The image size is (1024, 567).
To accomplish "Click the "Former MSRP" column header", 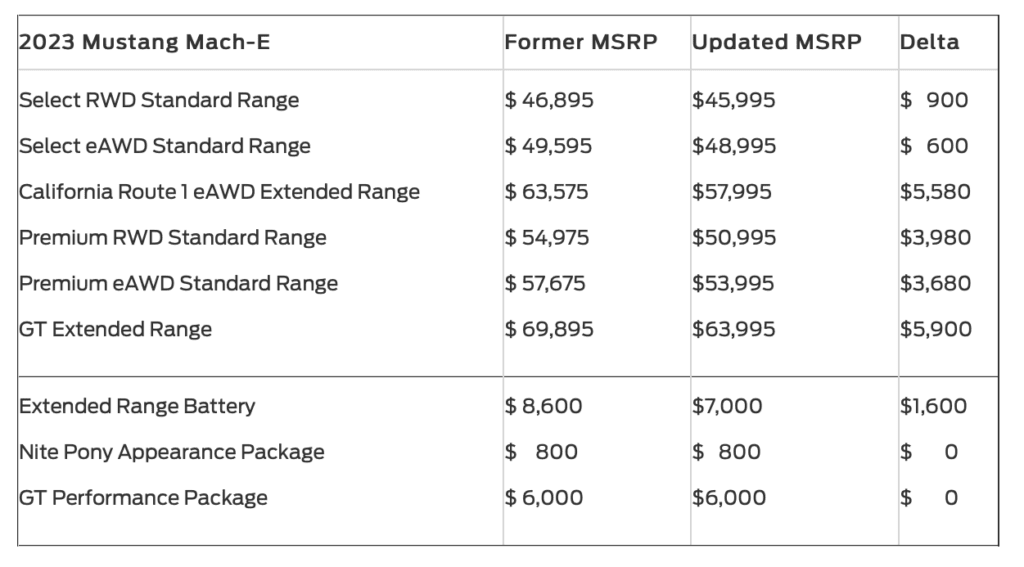I will coord(581,42).
